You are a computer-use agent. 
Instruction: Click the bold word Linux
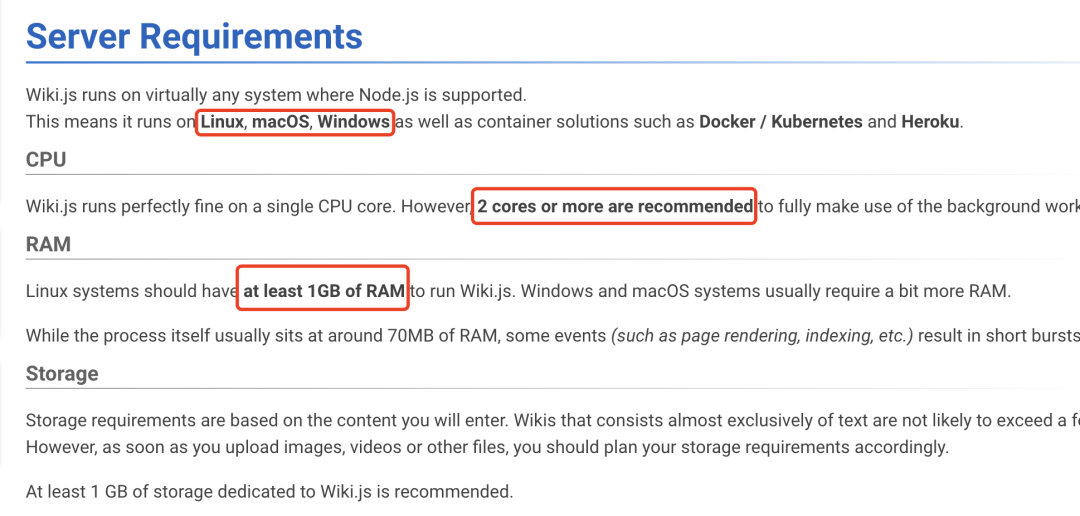222,122
